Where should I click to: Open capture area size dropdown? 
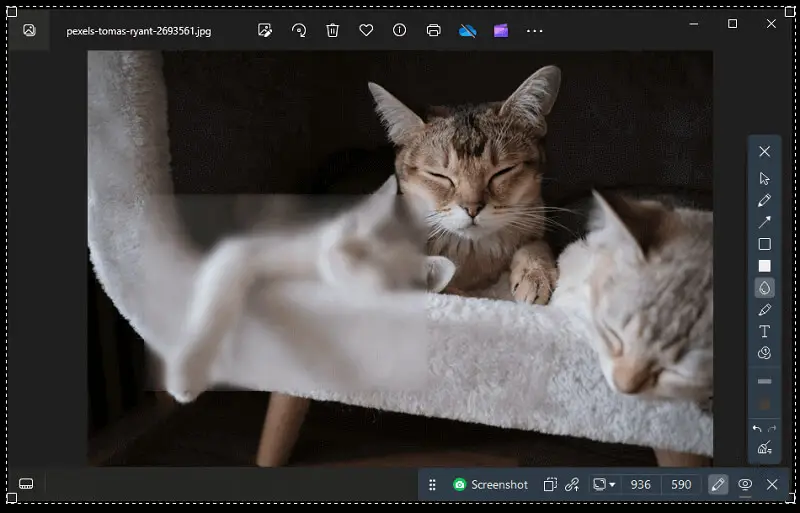[604, 484]
